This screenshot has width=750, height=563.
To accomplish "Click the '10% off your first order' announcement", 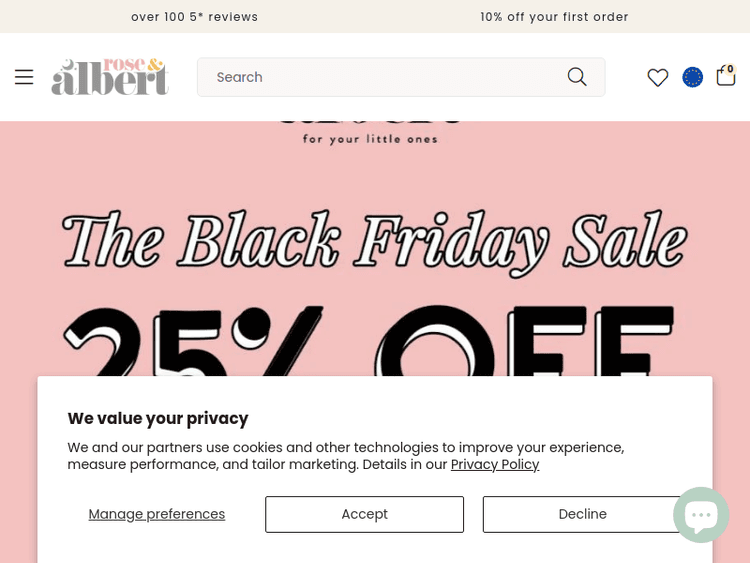I will click(554, 17).
